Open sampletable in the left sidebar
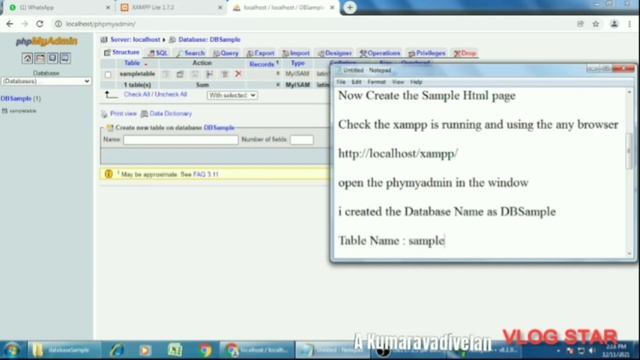Screen dimensions: 640x360 pyautogui.click(x=22, y=111)
